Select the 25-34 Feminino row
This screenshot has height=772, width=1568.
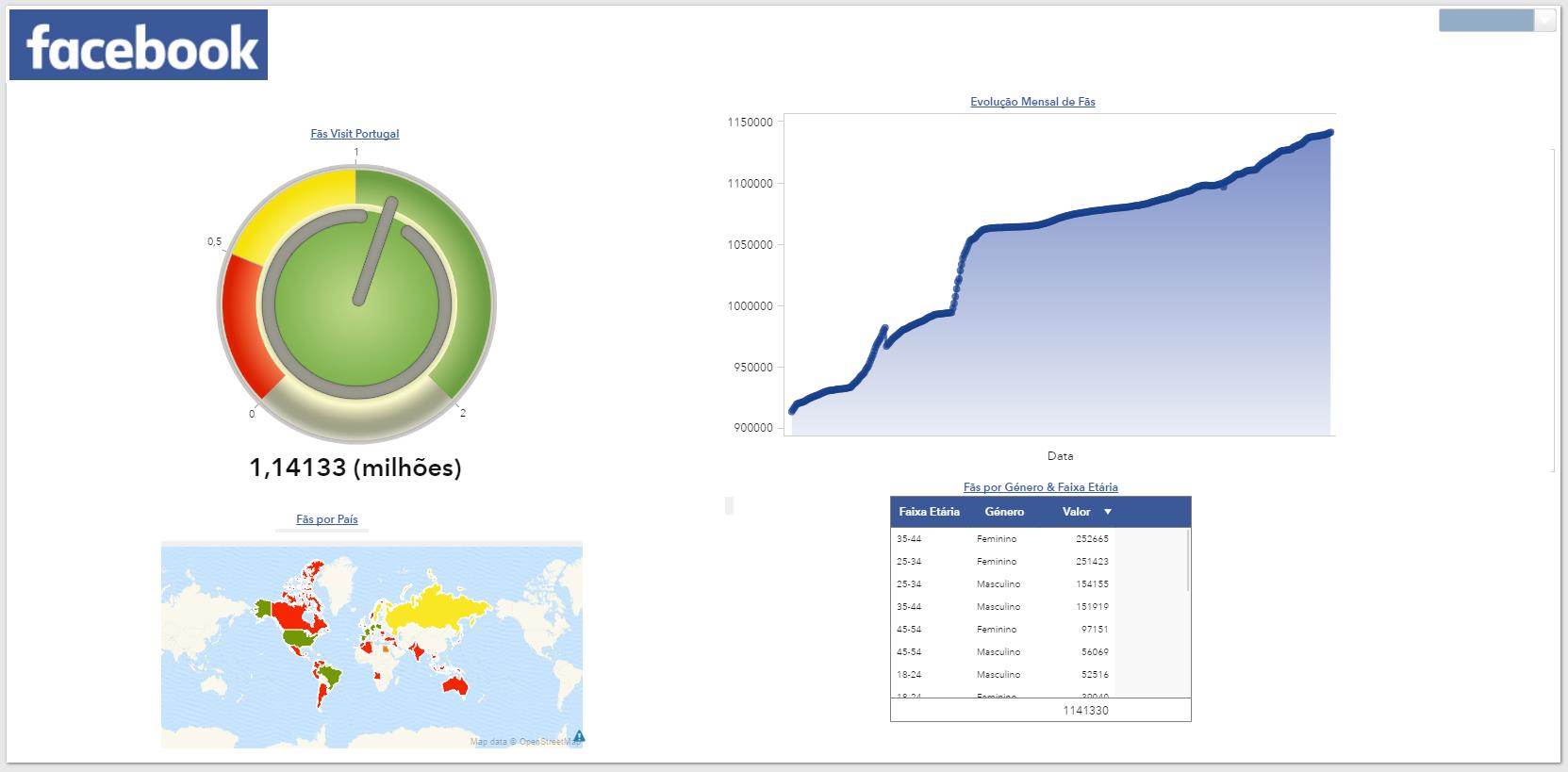pyautogui.click(x=1003, y=562)
